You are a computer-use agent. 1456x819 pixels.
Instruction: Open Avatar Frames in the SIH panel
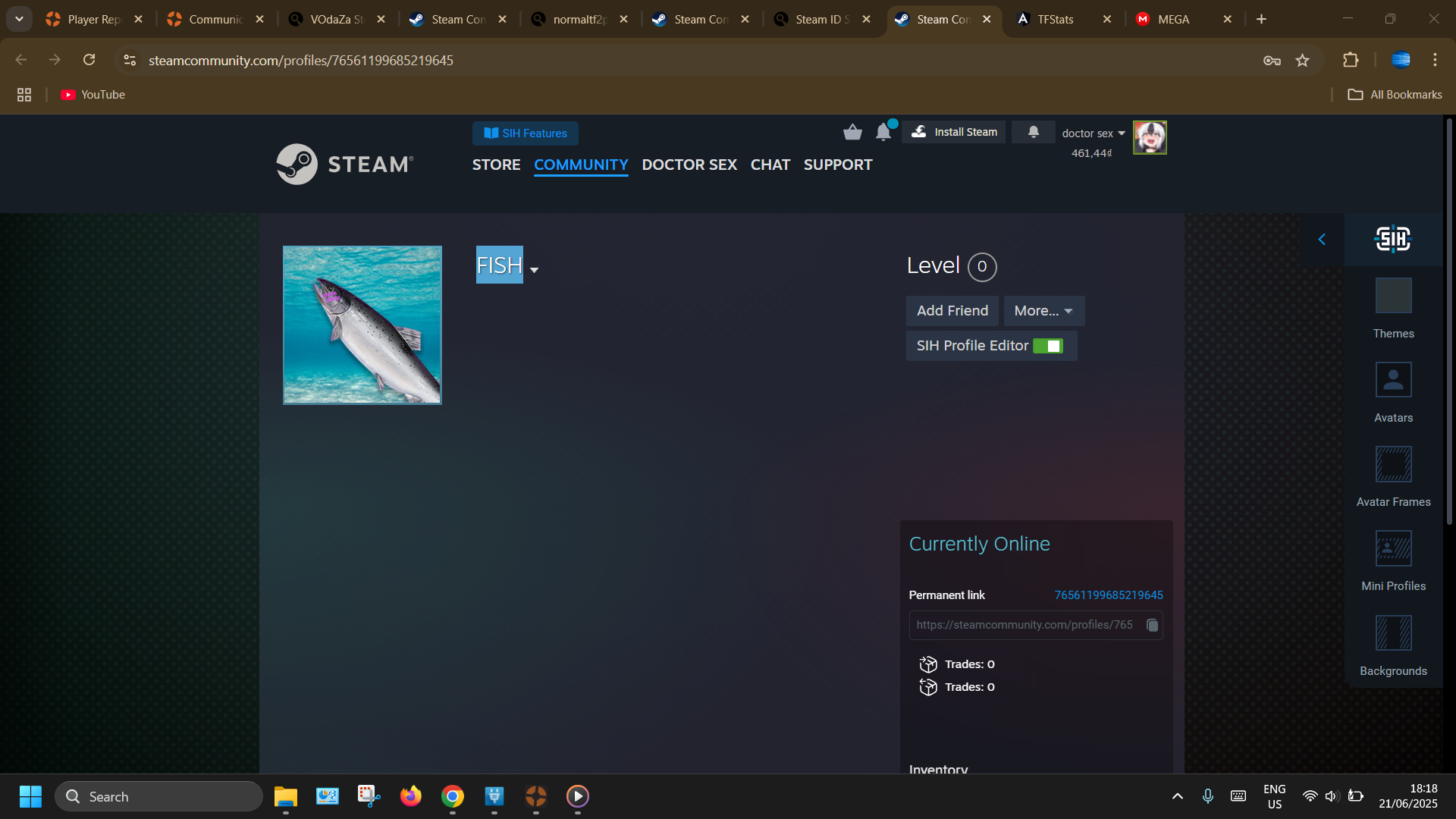click(1393, 477)
